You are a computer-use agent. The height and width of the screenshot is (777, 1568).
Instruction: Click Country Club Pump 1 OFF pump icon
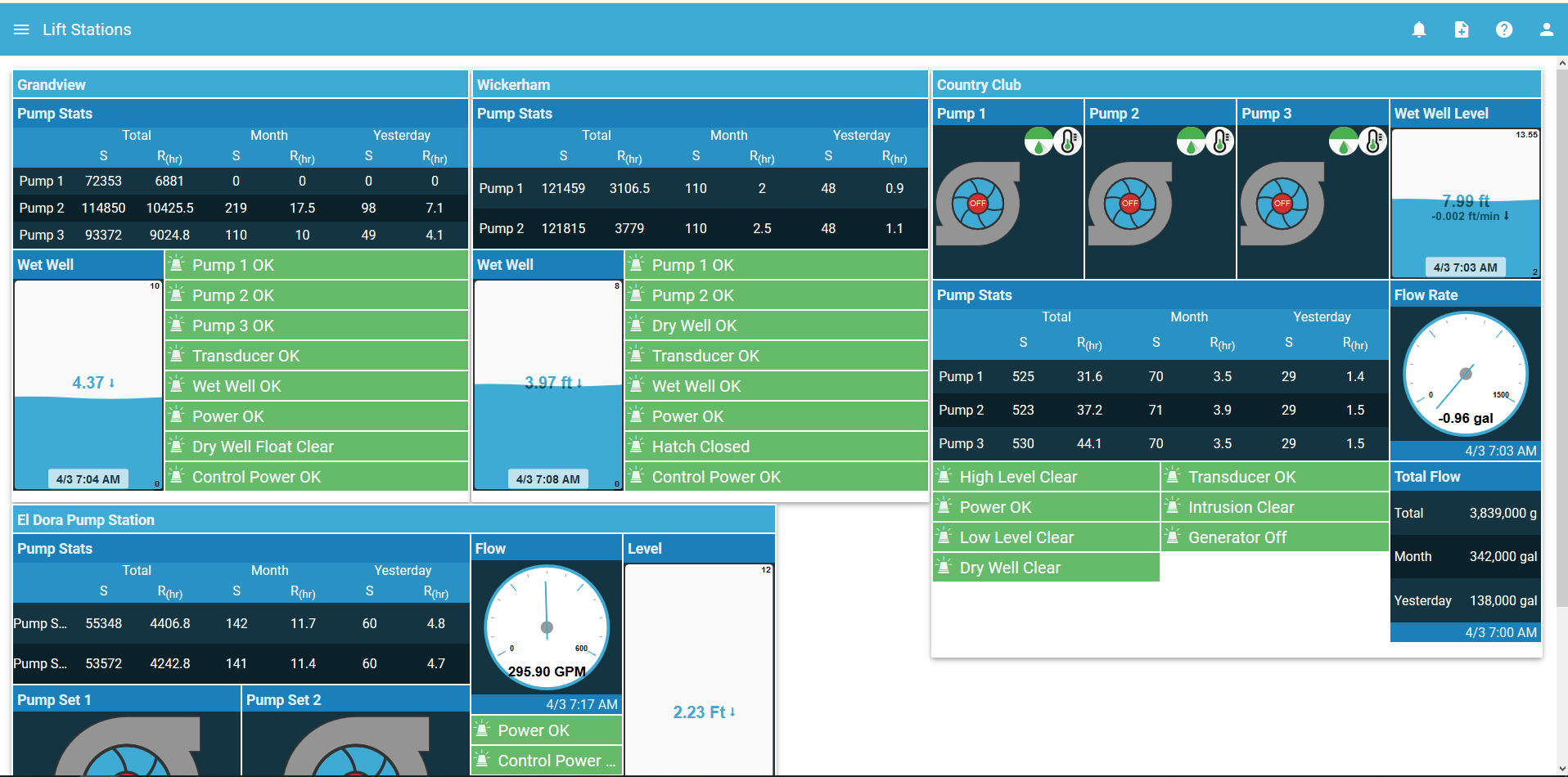(x=978, y=204)
